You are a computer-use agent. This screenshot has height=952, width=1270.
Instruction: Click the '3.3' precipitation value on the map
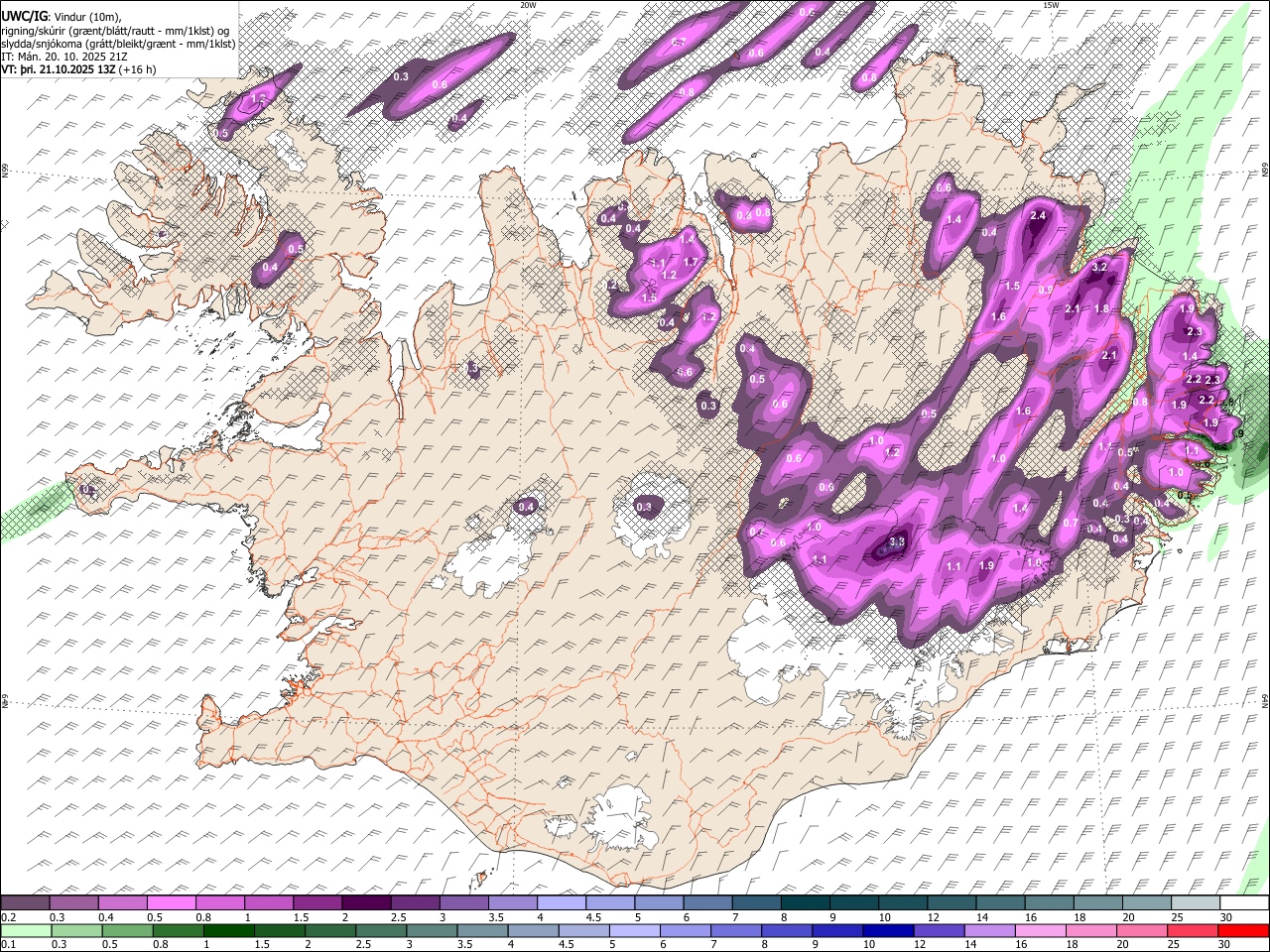(897, 542)
